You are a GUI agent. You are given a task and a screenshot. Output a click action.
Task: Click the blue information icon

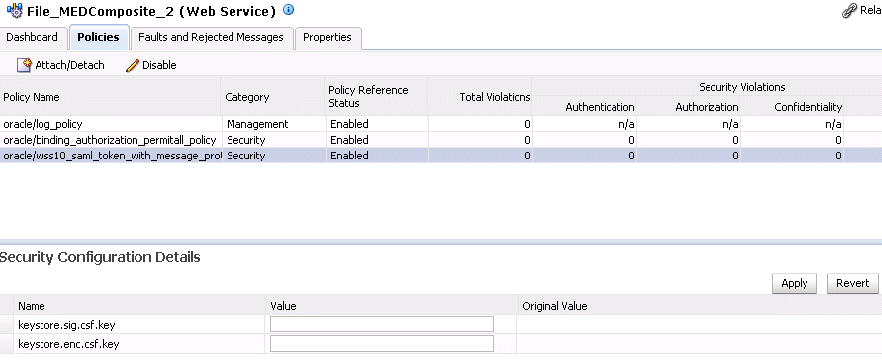[289, 10]
